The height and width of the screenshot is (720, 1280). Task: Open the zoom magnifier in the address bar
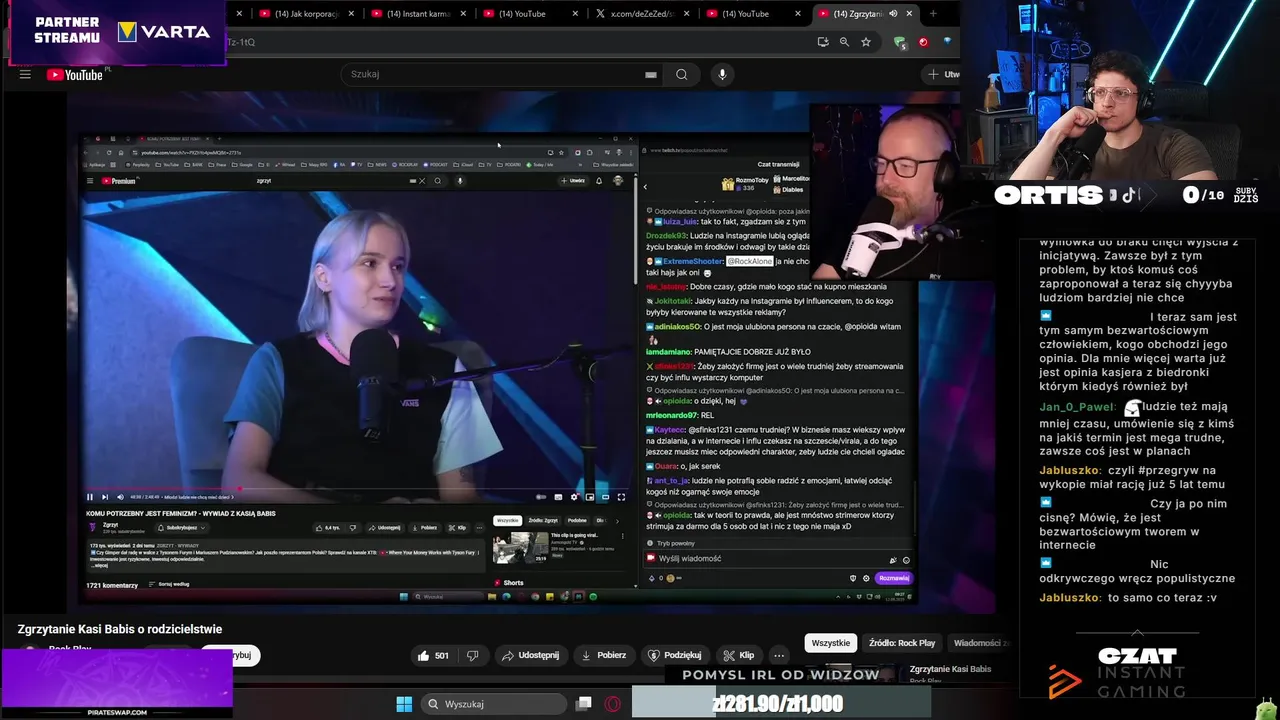click(x=844, y=42)
